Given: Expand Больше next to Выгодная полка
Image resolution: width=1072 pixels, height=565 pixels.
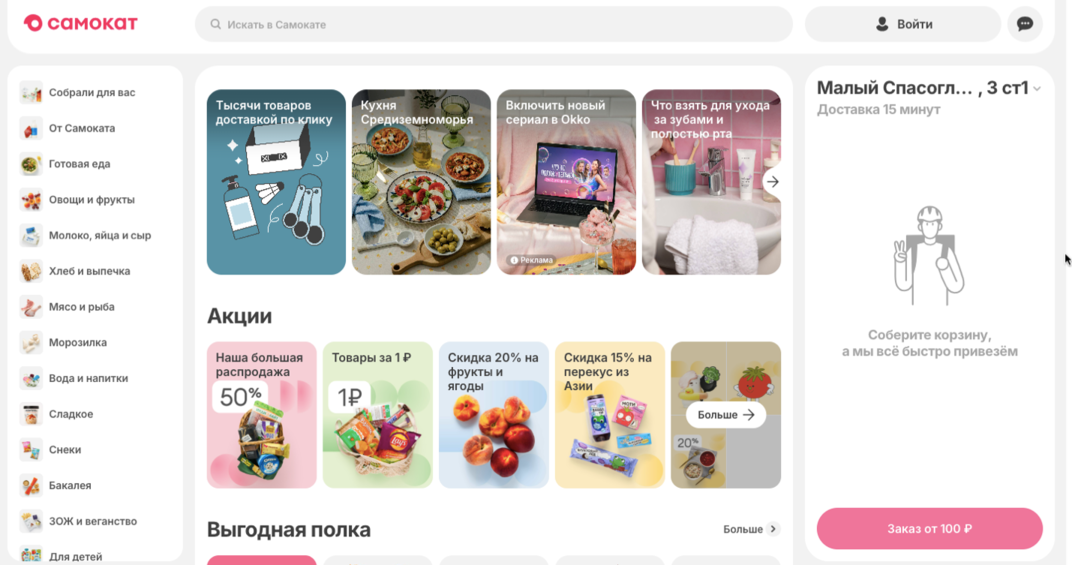Looking at the screenshot, I should point(751,529).
